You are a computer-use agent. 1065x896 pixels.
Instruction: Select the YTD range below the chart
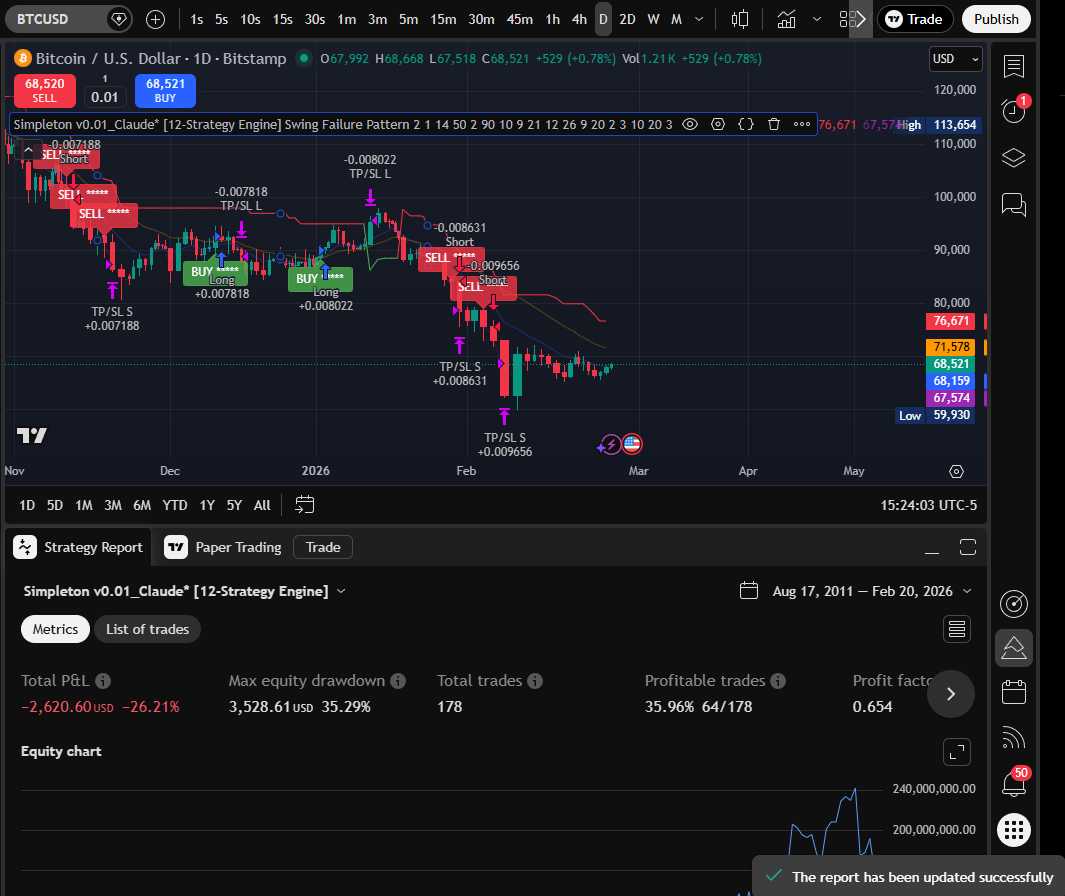pos(174,505)
